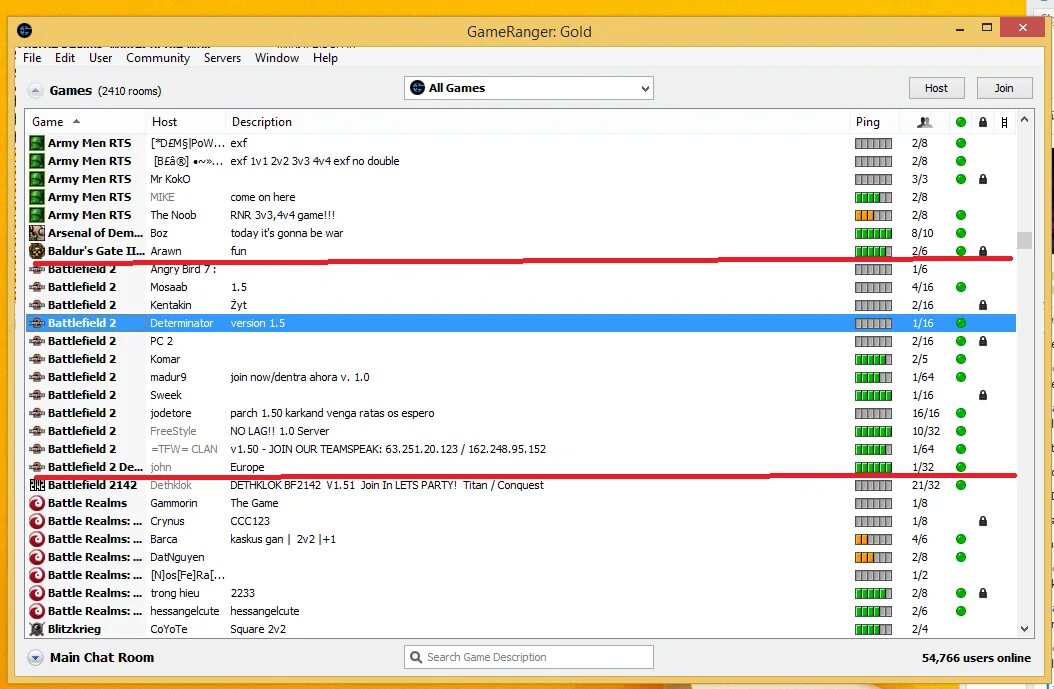
Task: Click the green status dot on Boz row
Action: pyautogui.click(x=961, y=233)
